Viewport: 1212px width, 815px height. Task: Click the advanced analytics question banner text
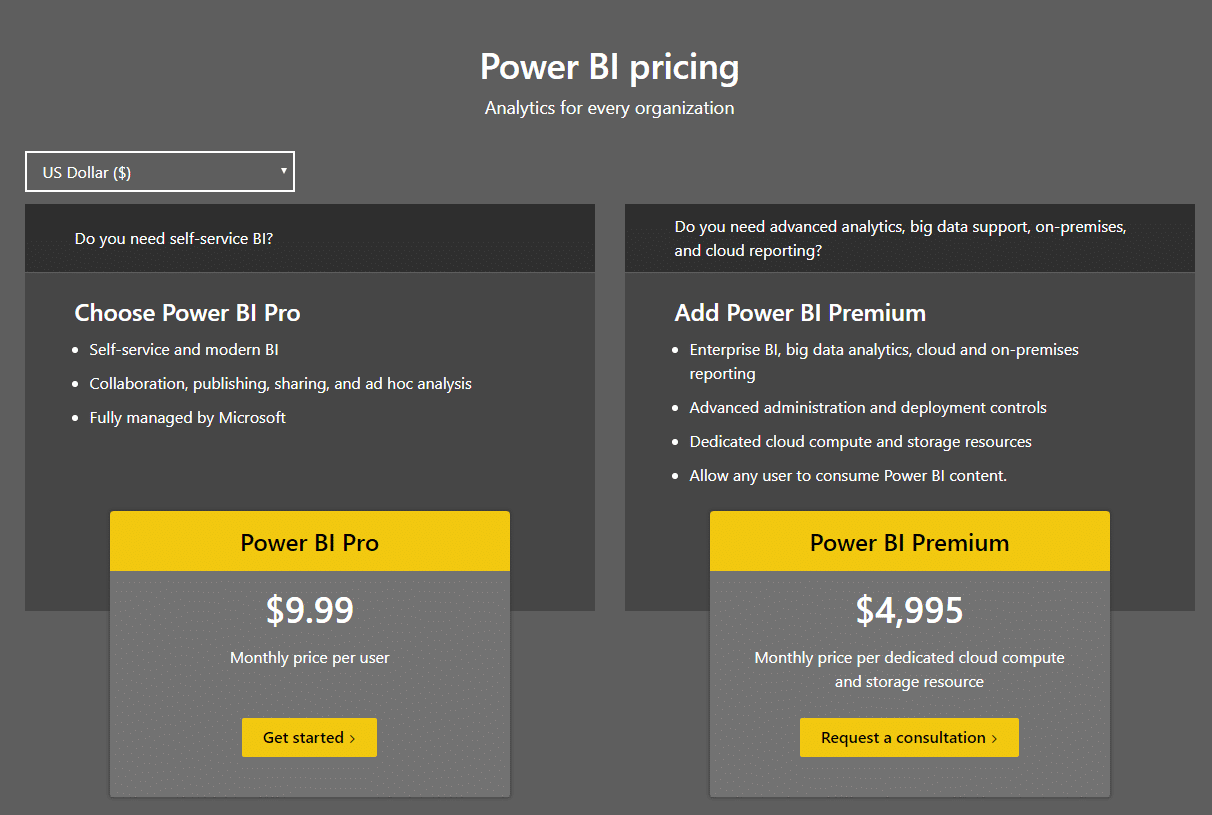[x=900, y=239]
